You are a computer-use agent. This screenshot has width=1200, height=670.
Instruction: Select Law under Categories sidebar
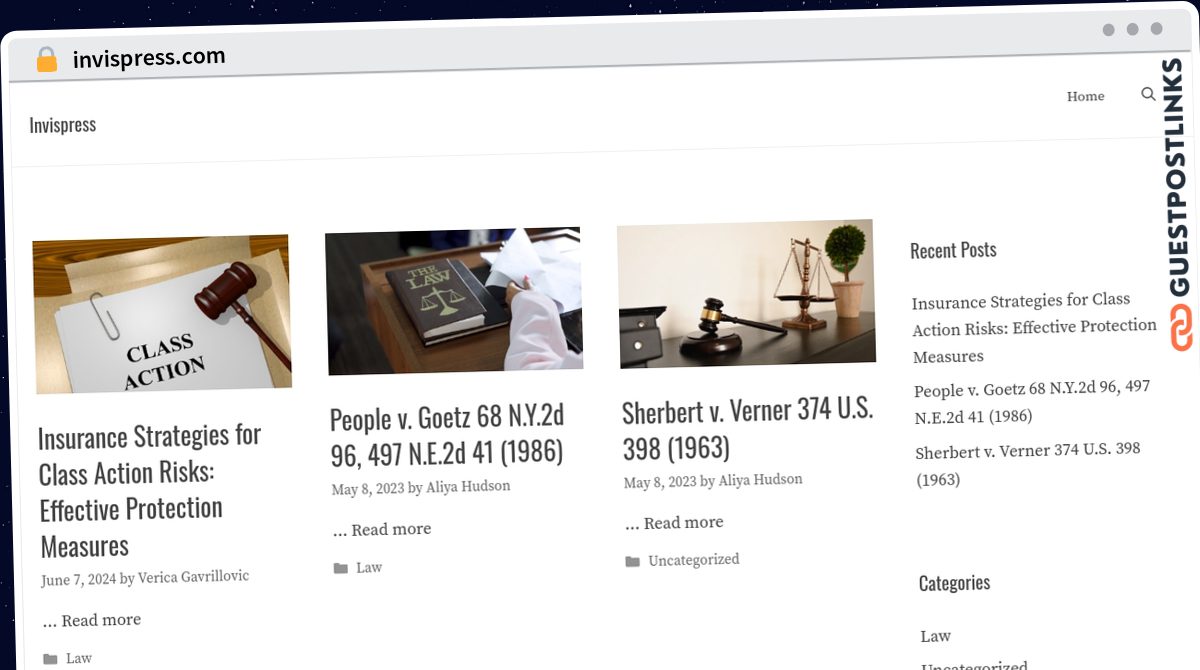[935, 636]
